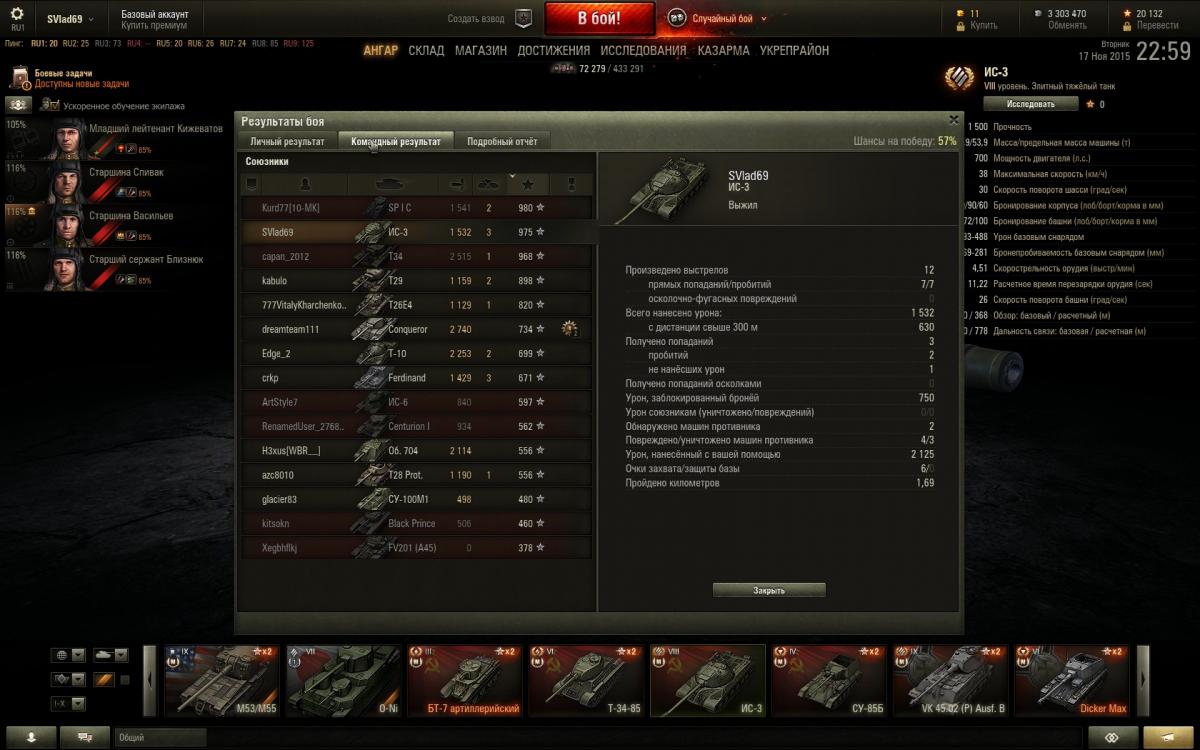Screen dimensions: 1200x750
Task: Open the settings gear menu
Action: pos(17,15)
